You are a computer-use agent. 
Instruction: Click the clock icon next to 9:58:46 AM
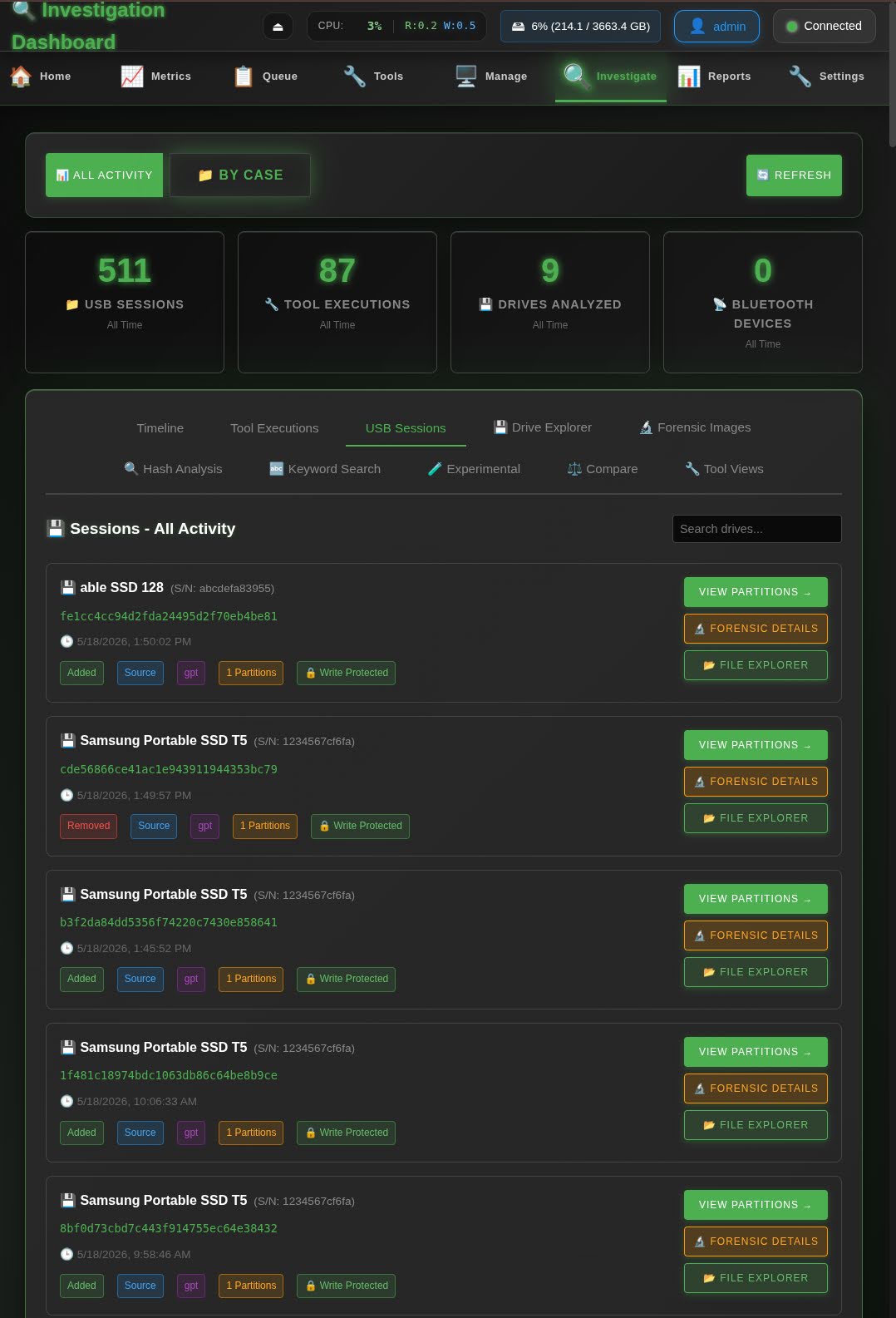(66, 1255)
